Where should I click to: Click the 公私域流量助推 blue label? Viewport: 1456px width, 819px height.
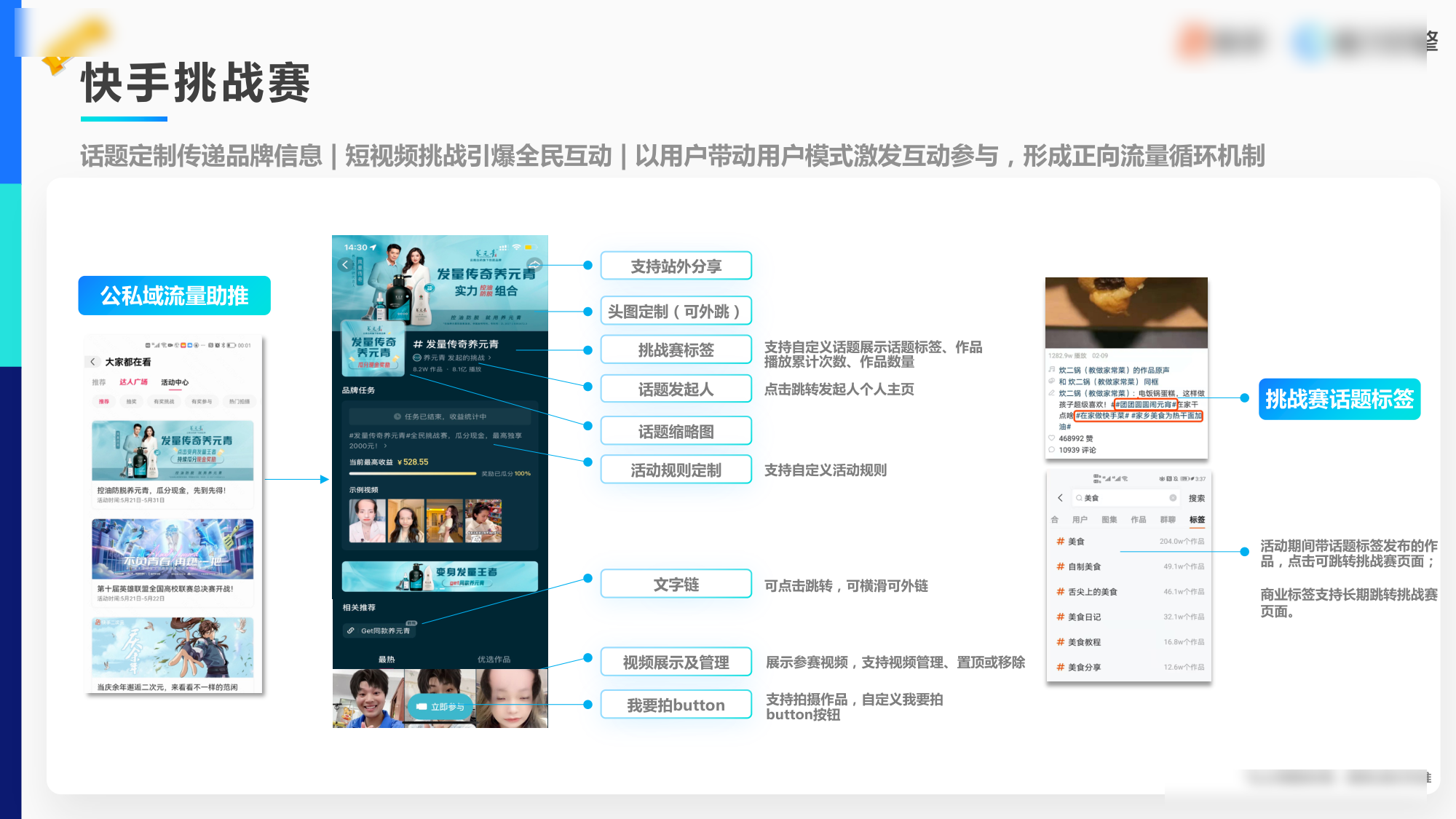175,296
